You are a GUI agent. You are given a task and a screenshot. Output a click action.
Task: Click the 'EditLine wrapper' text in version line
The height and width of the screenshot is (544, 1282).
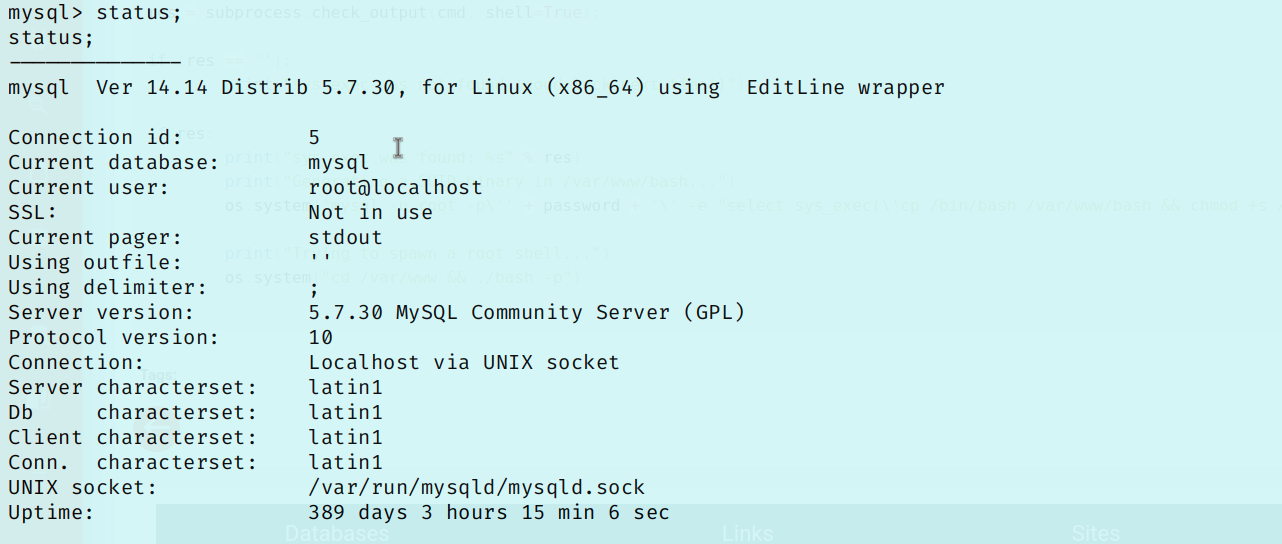[x=845, y=87]
